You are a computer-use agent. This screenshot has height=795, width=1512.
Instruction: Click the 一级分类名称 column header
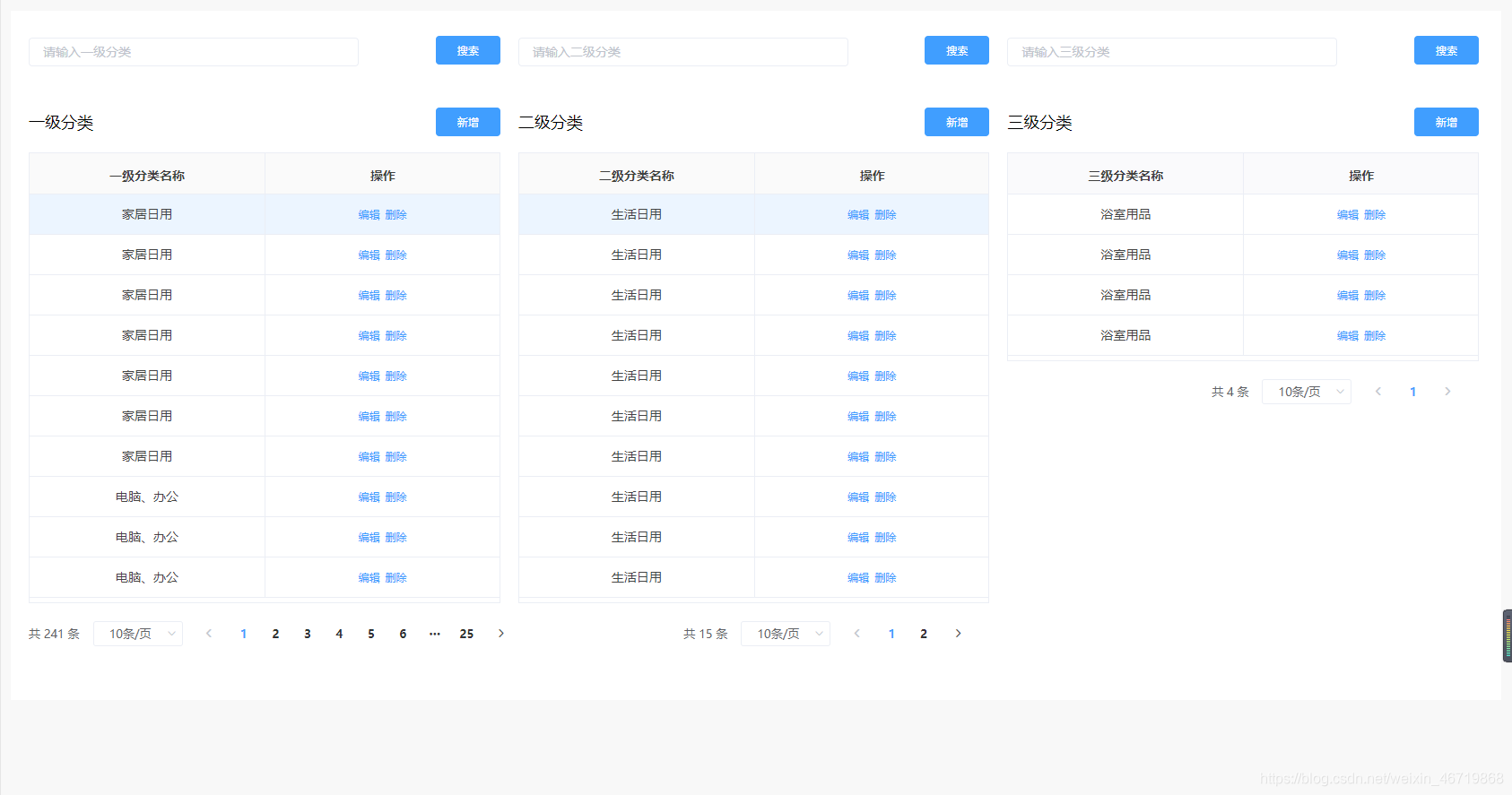click(x=147, y=176)
